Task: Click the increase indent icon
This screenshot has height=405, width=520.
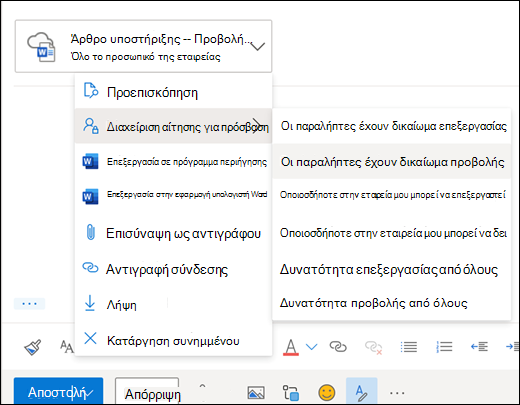Action: pyautogui.click(x=513, y=347)
